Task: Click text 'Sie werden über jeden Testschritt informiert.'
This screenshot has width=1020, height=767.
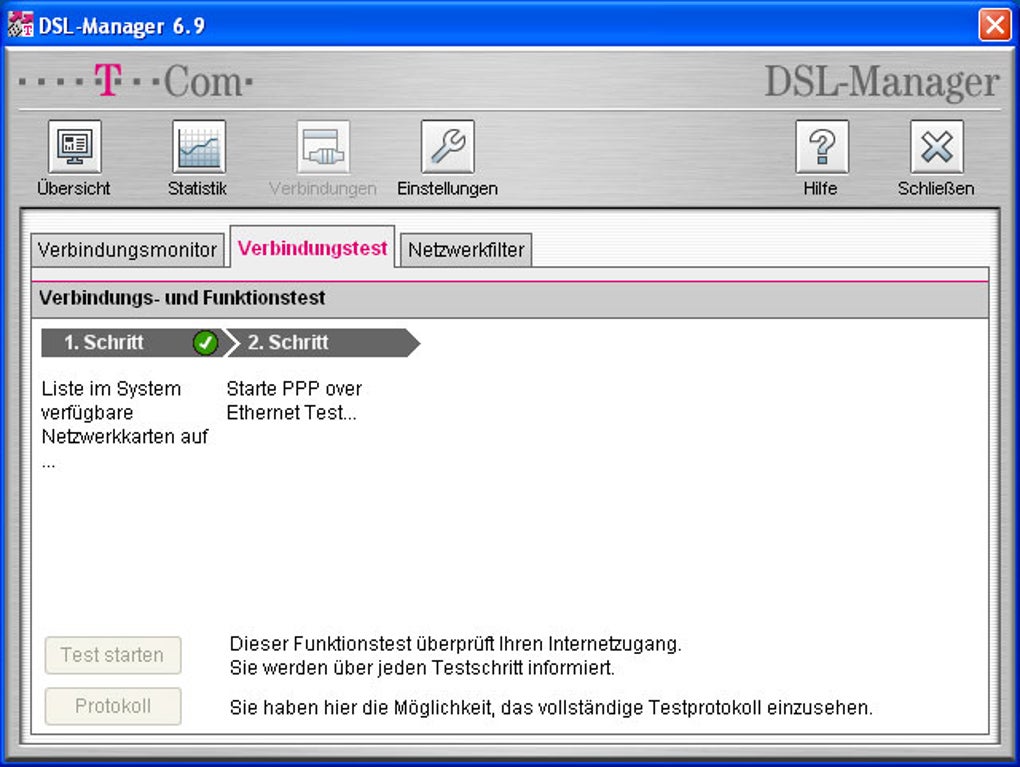Action: 422,668
